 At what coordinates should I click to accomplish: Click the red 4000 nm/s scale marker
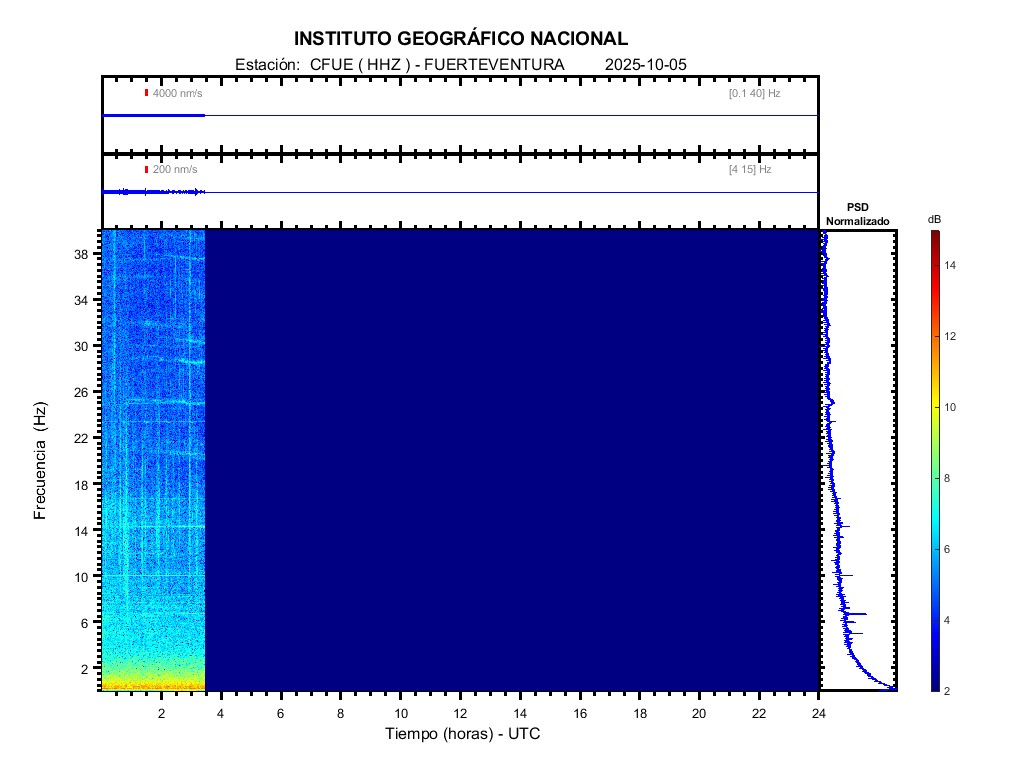(146, 93)
